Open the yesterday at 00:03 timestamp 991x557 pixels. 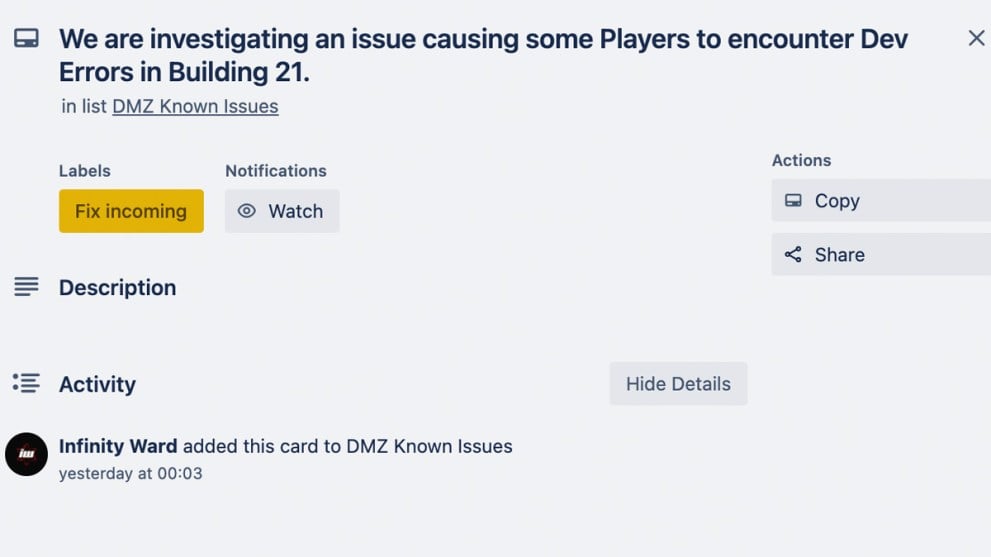130,474
